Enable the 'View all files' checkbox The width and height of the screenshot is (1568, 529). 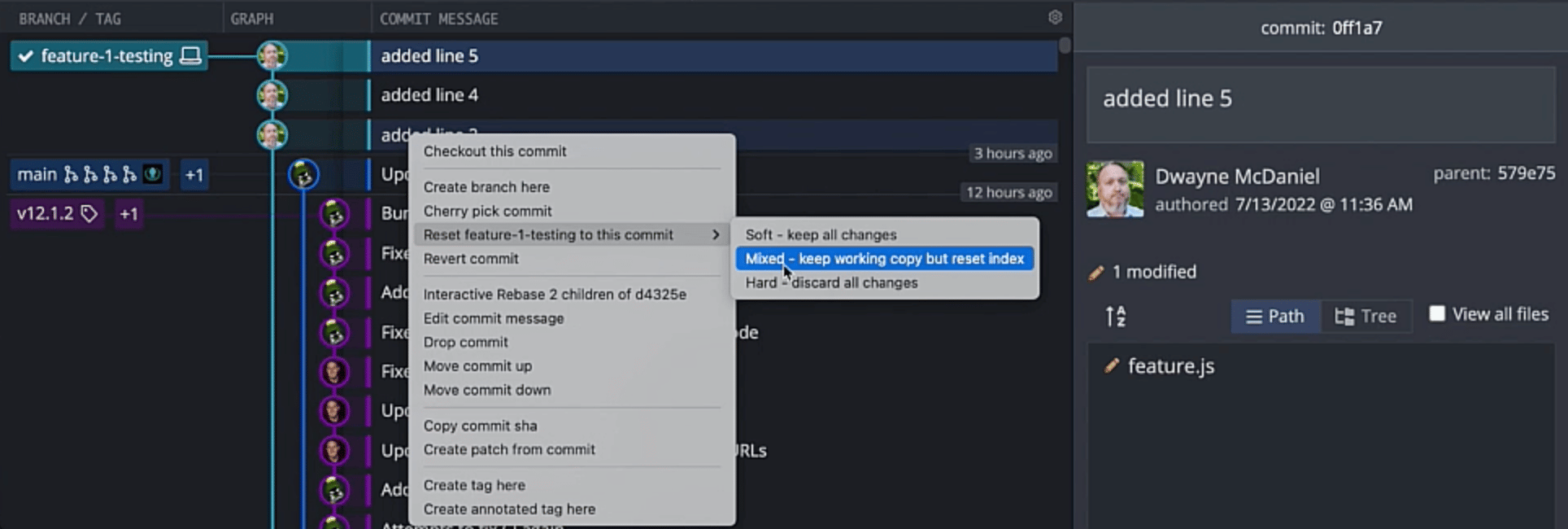click(x=1436, y=313)
